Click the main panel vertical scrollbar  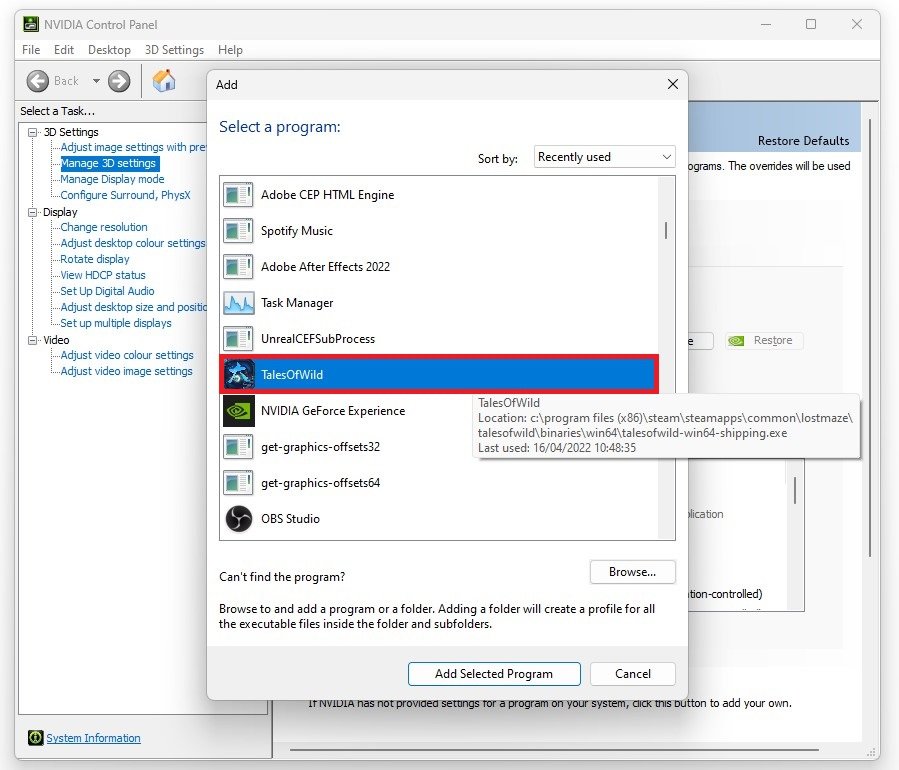click(x=870, y=338)
